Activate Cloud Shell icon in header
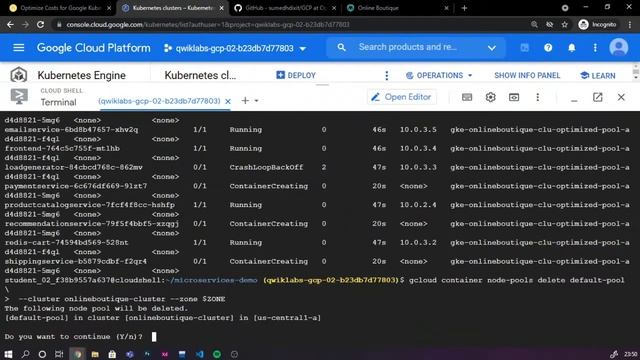 (524, 48)
